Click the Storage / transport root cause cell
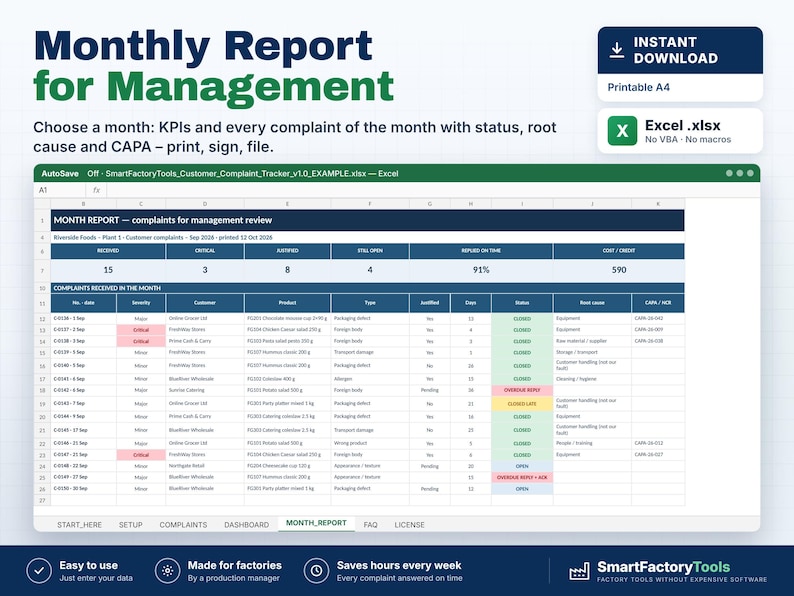This screenshot has width=794, height=596. click(592, 352)
